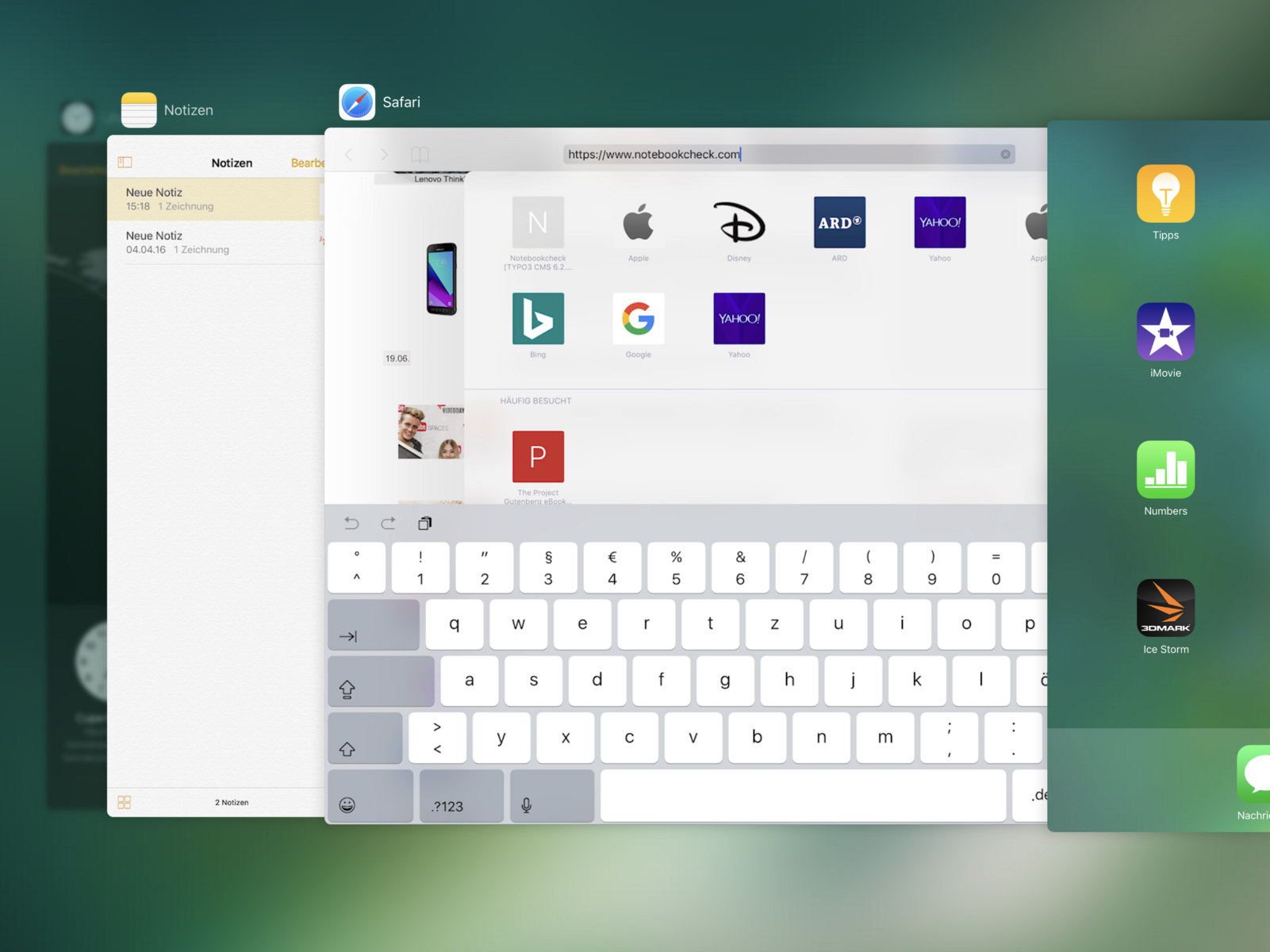This screenshot has height=952, width=1270.
Task: Tap the '2 Notizen' count label
Action: click(232, 802)
